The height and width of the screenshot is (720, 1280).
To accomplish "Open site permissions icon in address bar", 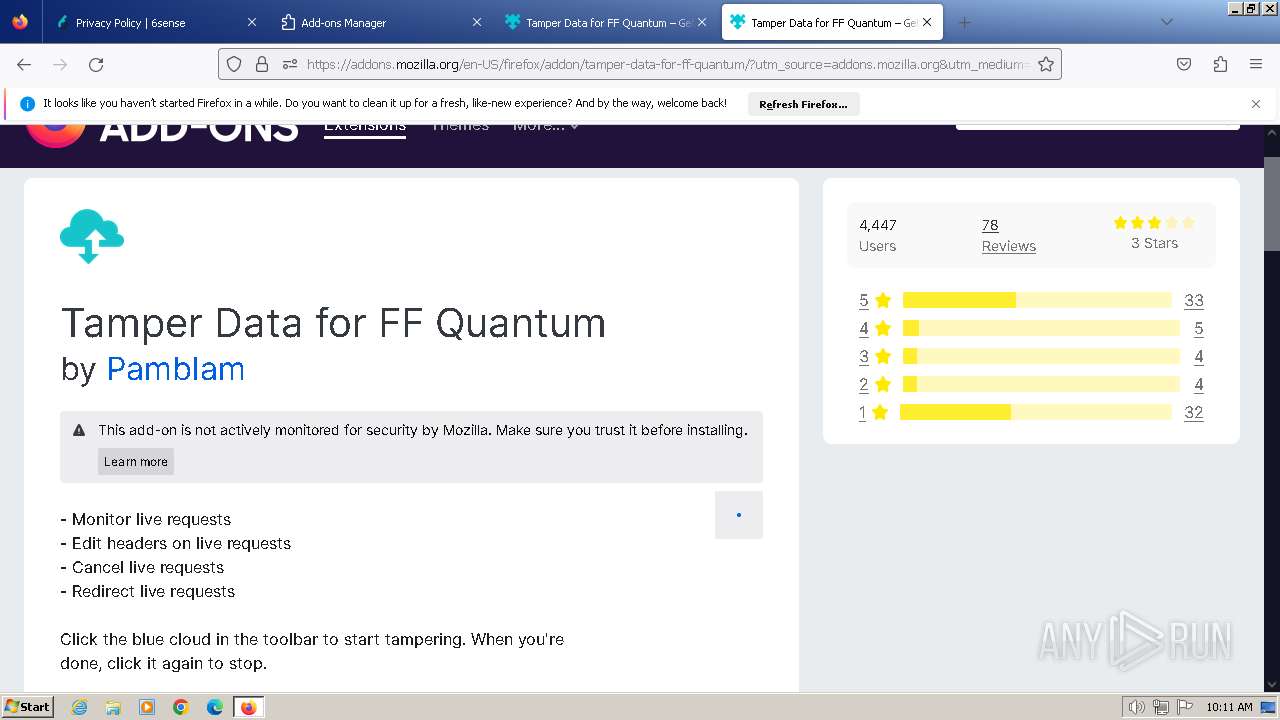I will point(290,64).
